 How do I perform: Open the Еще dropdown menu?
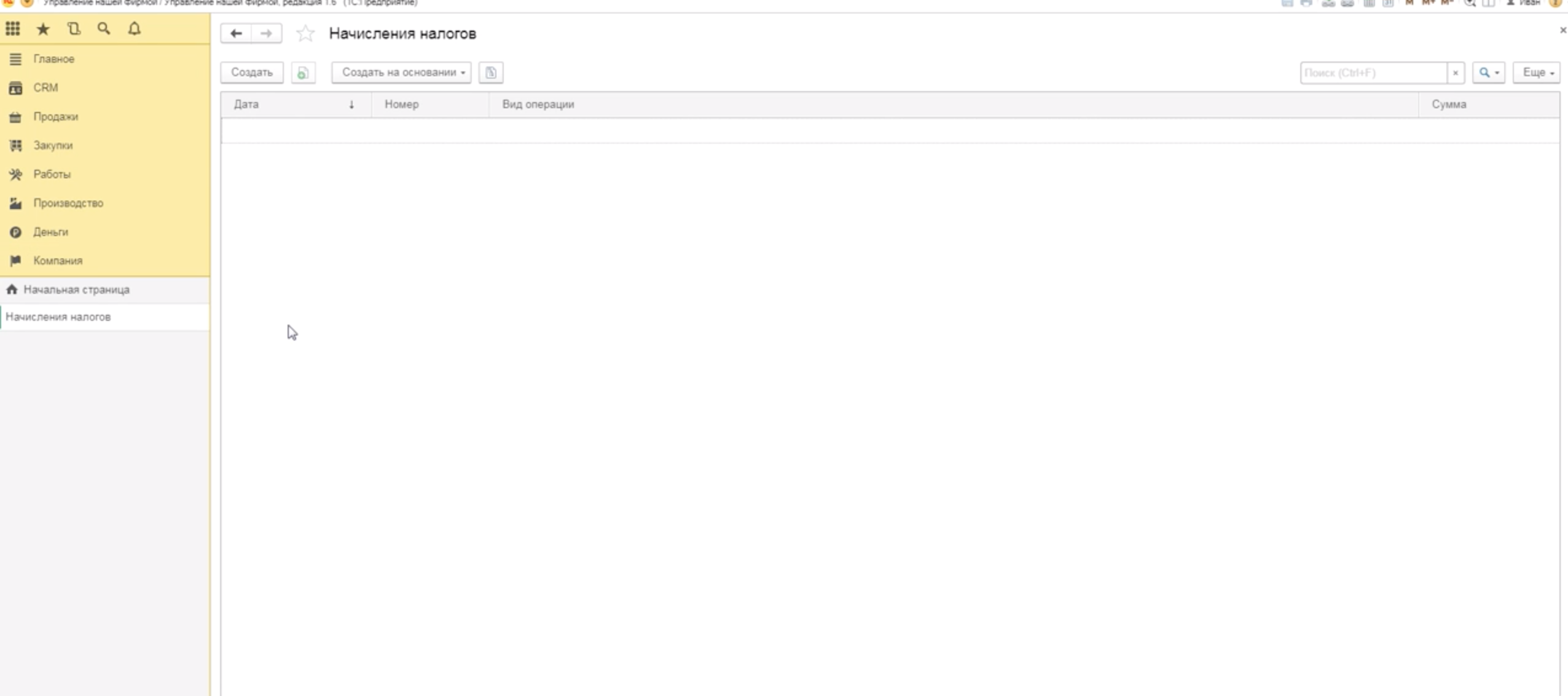(1536, 73)
